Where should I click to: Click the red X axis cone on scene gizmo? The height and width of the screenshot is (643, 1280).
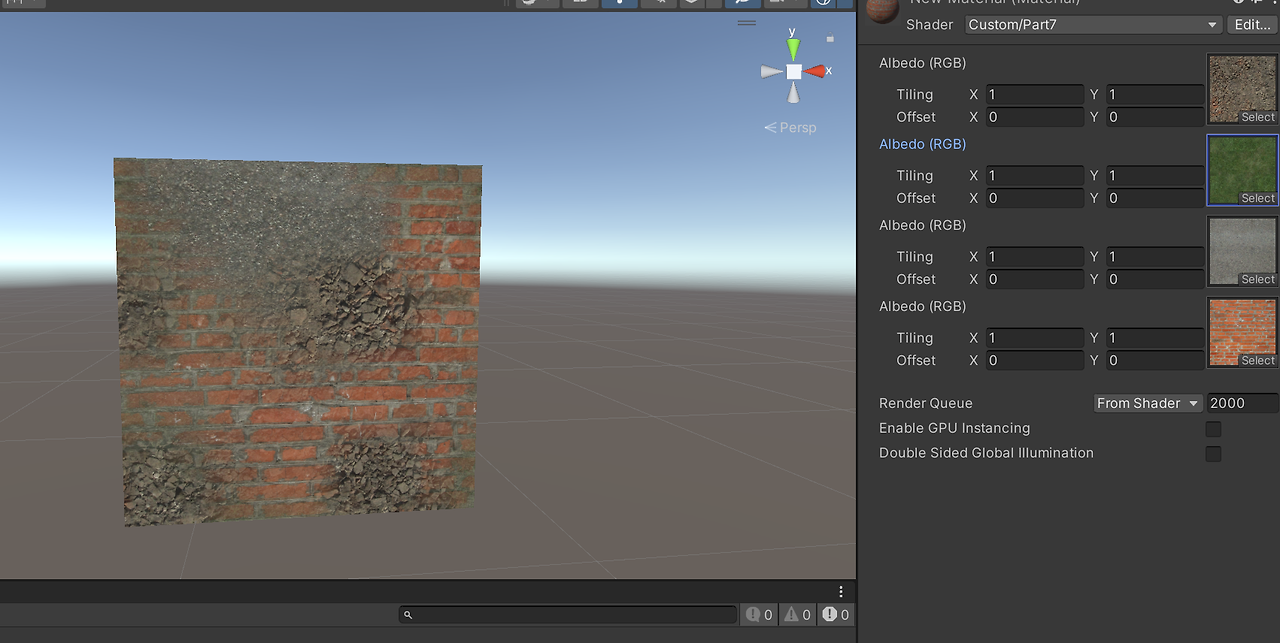[x=816, y=71]
